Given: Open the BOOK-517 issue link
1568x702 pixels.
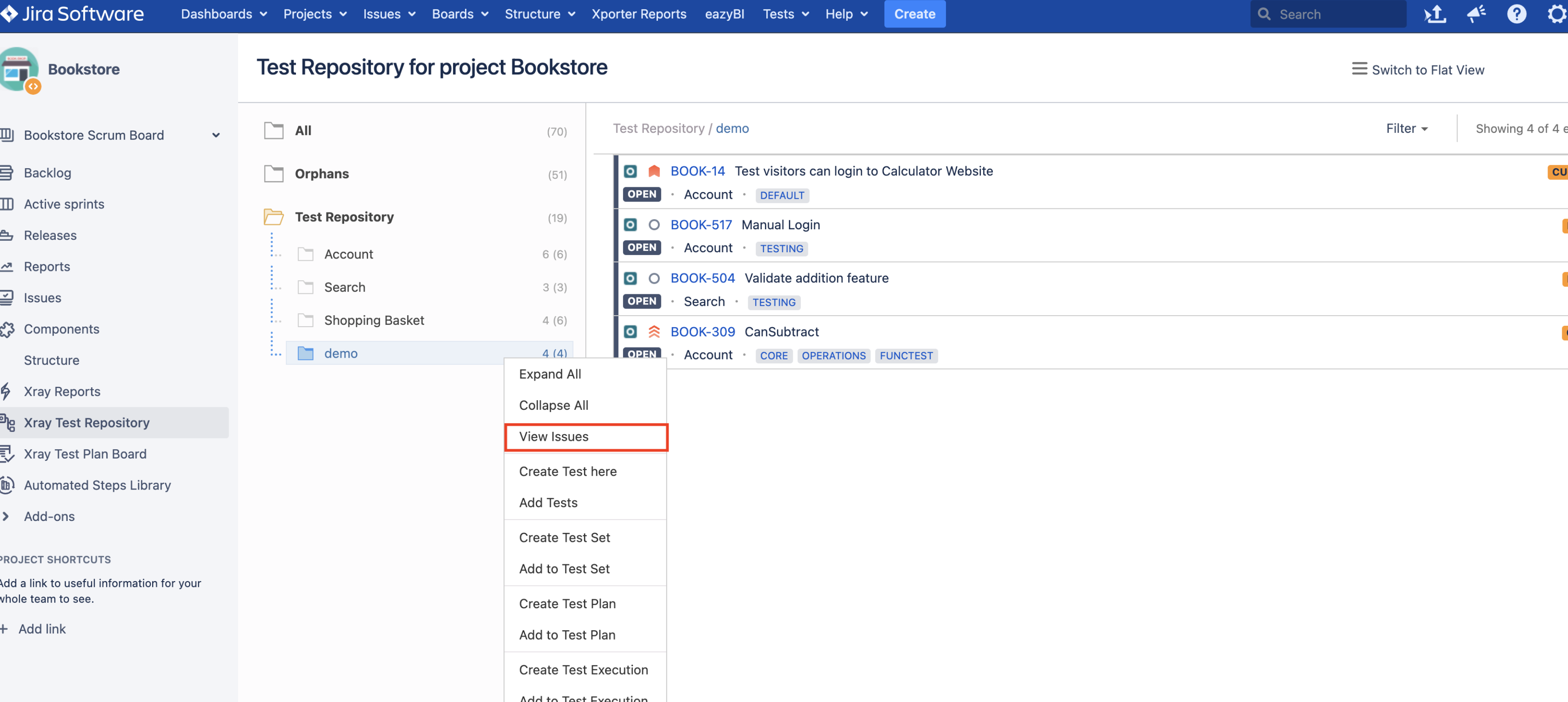Looking at the screenshot, I should pos(701,225).
